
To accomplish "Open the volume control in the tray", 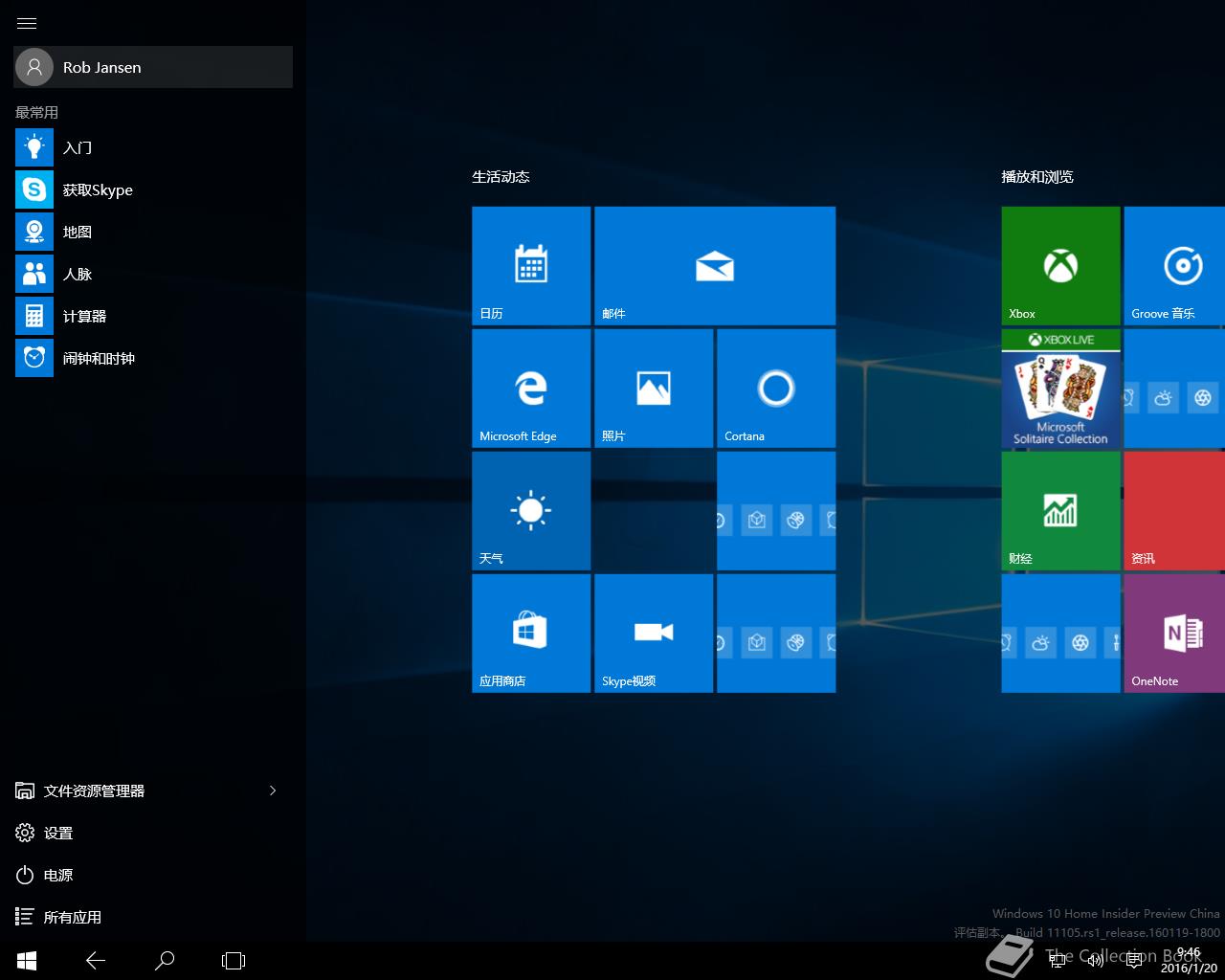I will coord(1096,960).
